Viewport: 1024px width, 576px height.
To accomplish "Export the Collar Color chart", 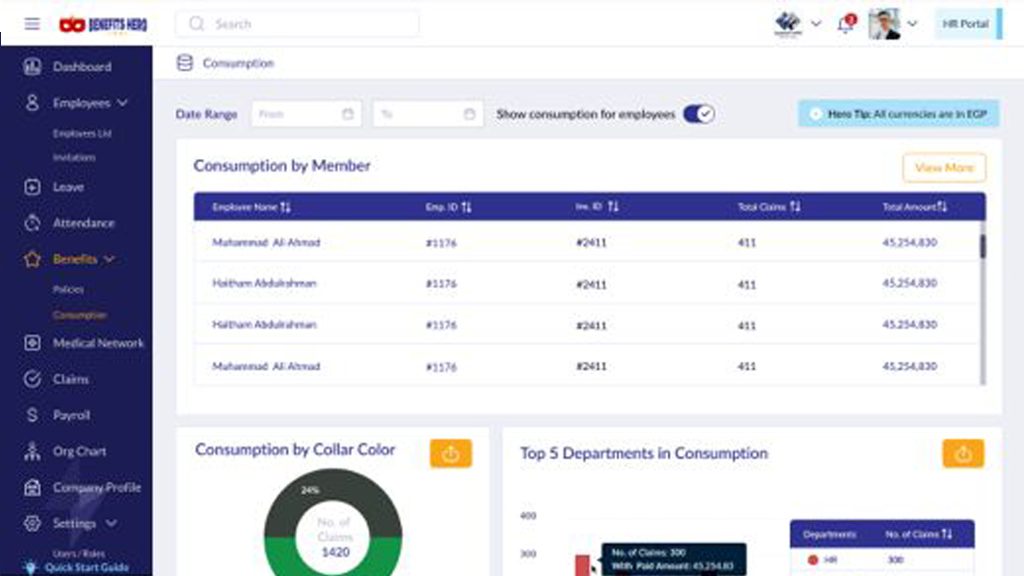I will (451, 453).
